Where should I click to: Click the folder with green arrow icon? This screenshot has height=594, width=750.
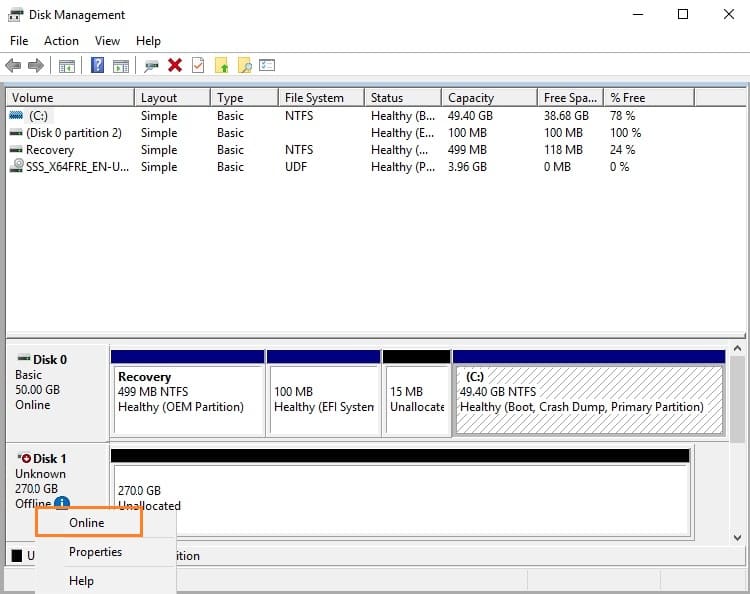(x=222, y=66)
